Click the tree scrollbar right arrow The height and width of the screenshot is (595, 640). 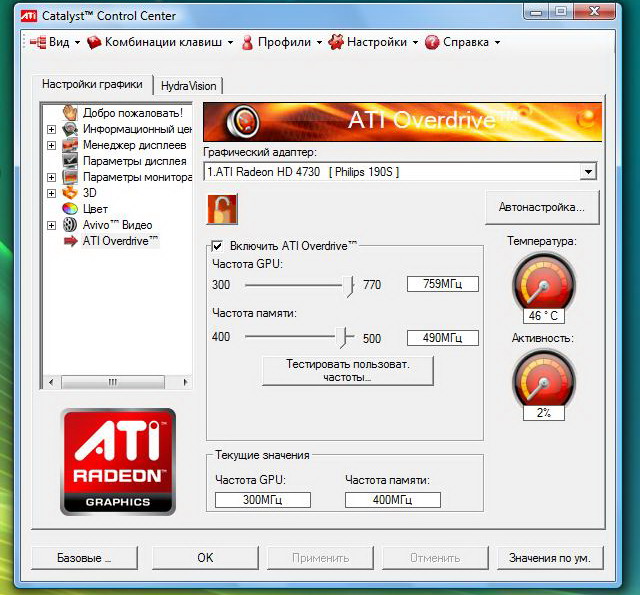coord(185,382)
